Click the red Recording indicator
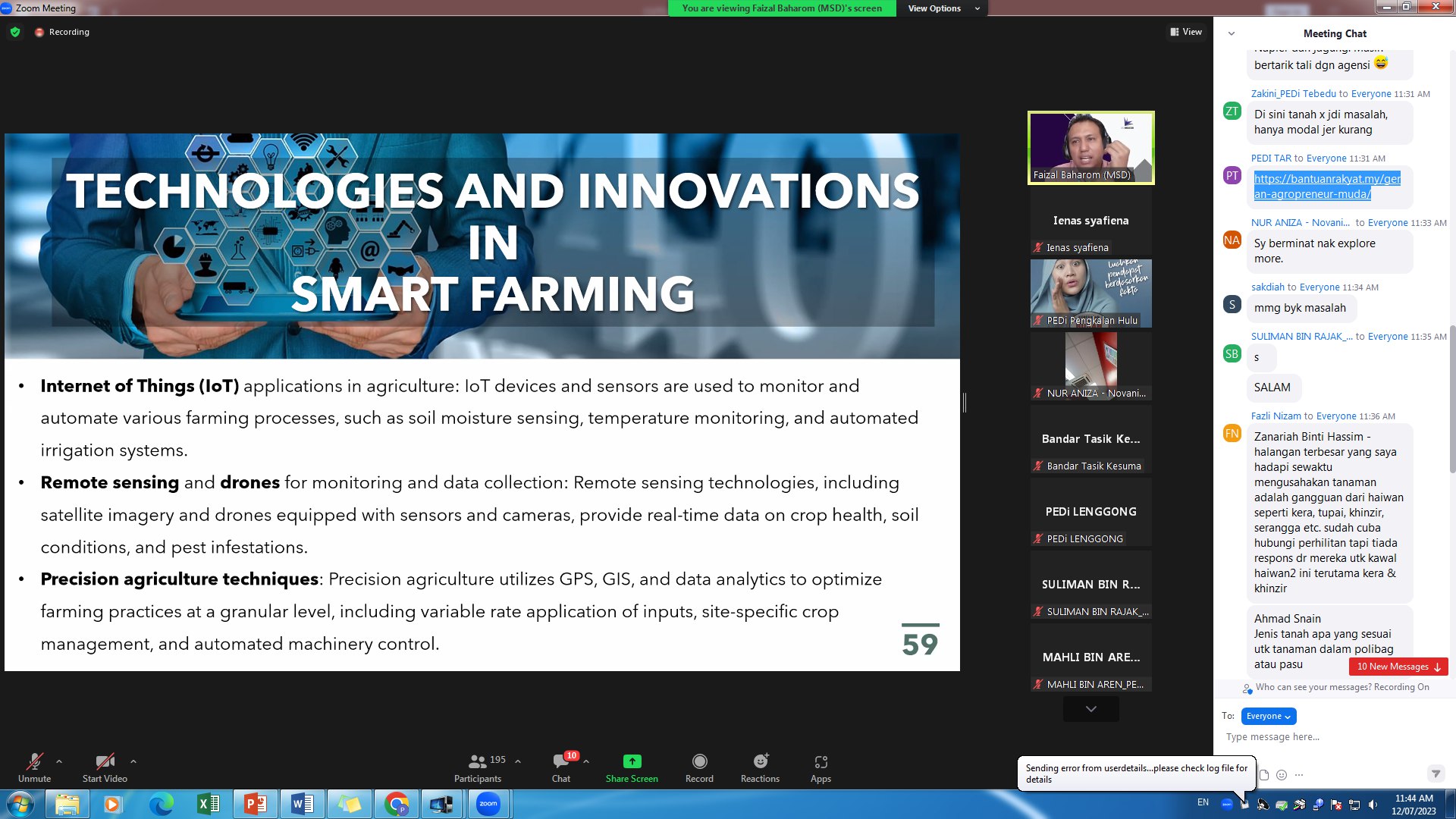The image size is (1456, 819). 62,32
